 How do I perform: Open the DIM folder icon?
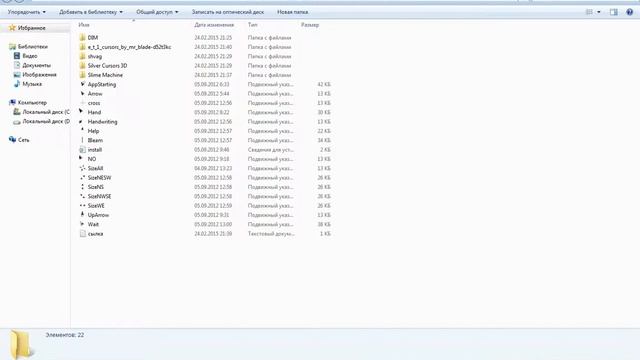82,38
